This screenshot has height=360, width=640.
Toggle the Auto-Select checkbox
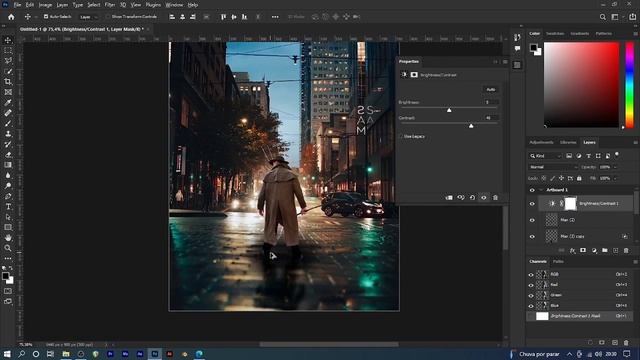46,17
